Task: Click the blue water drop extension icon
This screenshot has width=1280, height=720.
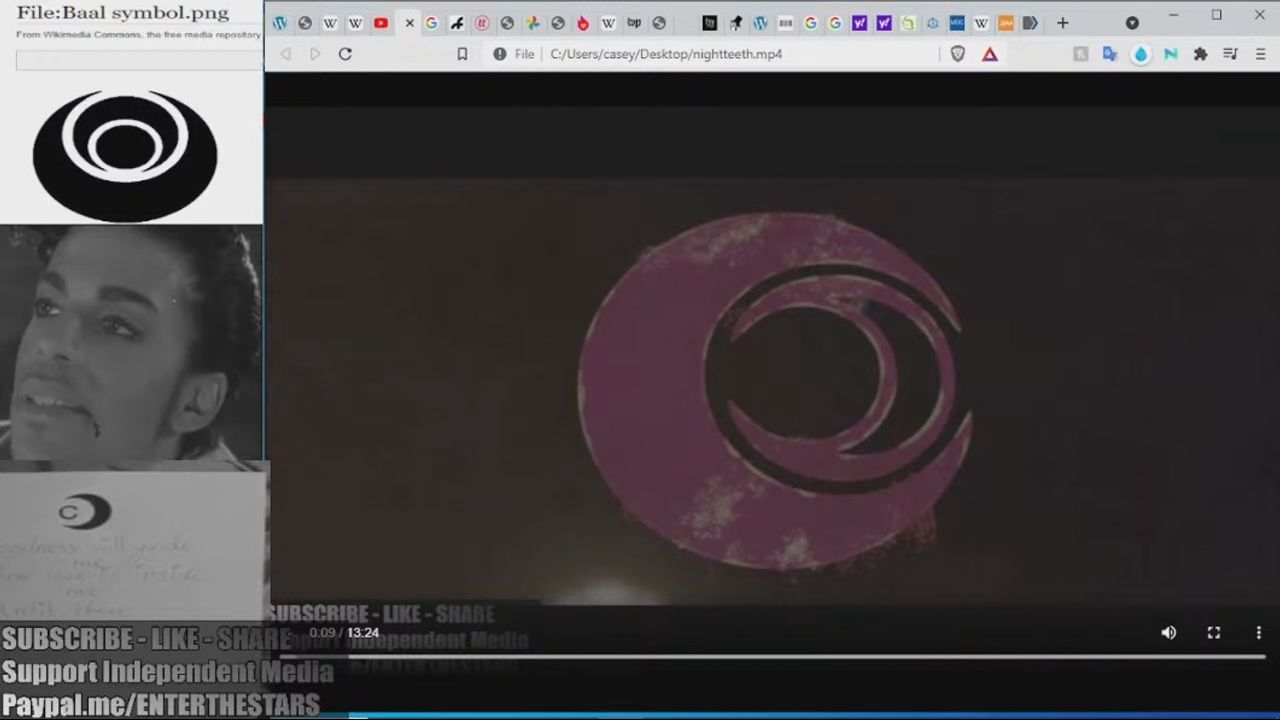Action: [1140, 54]
